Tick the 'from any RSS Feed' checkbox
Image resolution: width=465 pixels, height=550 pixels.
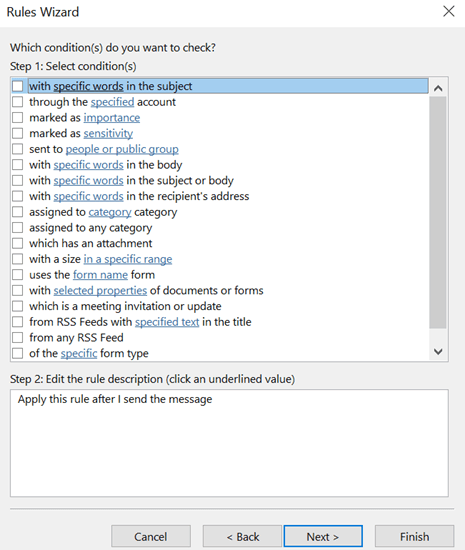pos(18,337)
